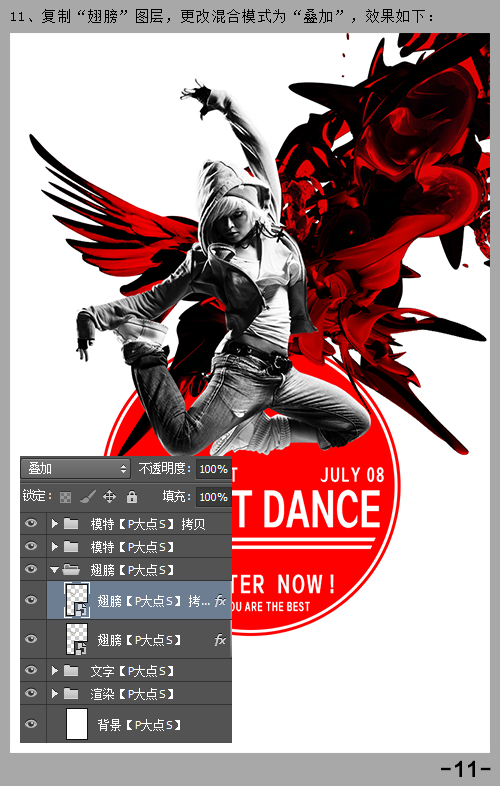Click the lock all padlock icon
The image size is (500, 786).
[132, 497]
